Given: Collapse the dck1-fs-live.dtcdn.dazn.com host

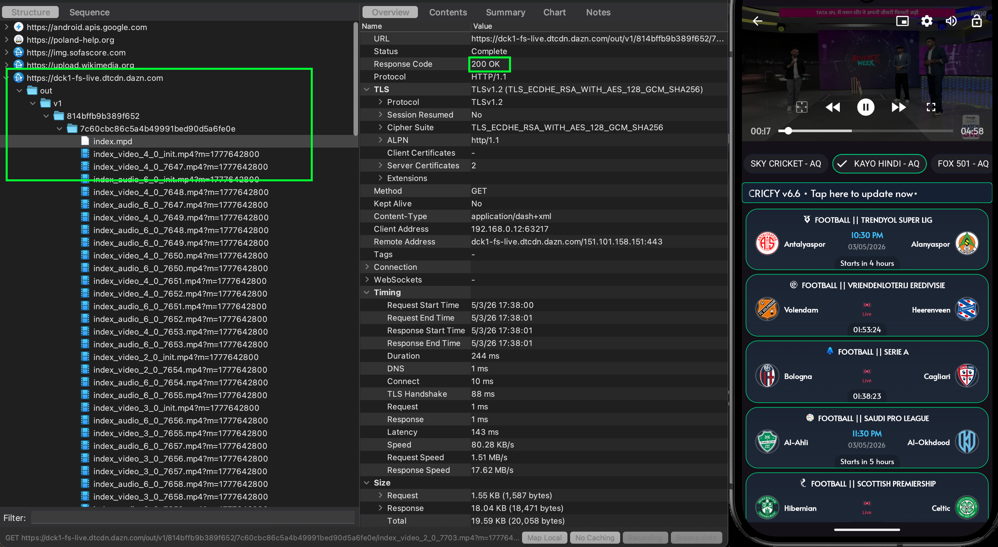Looking at the screenshot, I should [7, 78].
